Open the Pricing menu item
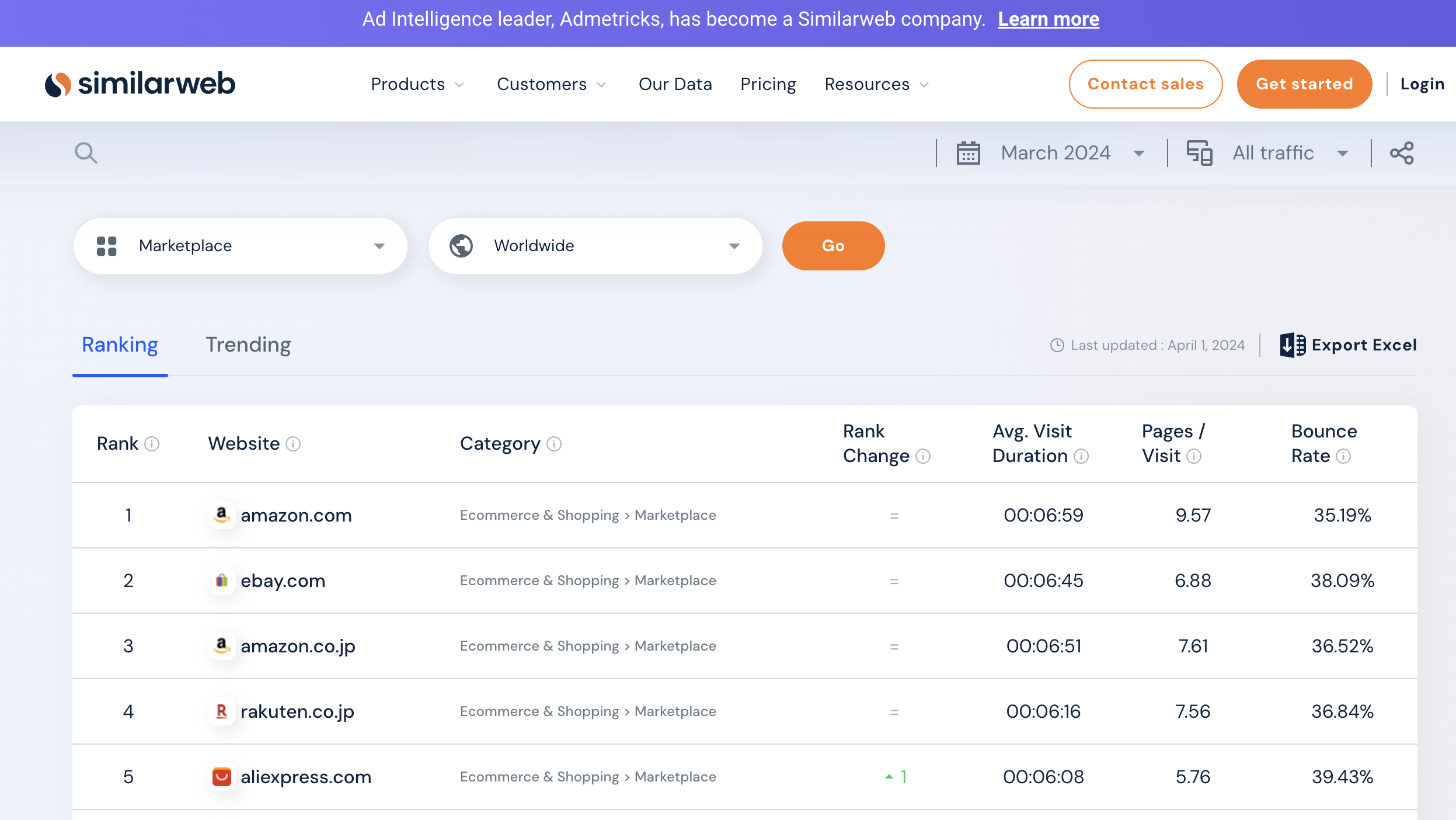 tap(767, 84)
